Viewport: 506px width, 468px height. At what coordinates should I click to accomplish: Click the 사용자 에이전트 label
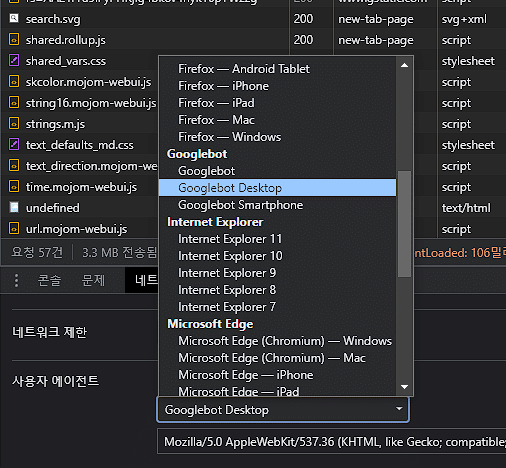(x=56, y=381)
